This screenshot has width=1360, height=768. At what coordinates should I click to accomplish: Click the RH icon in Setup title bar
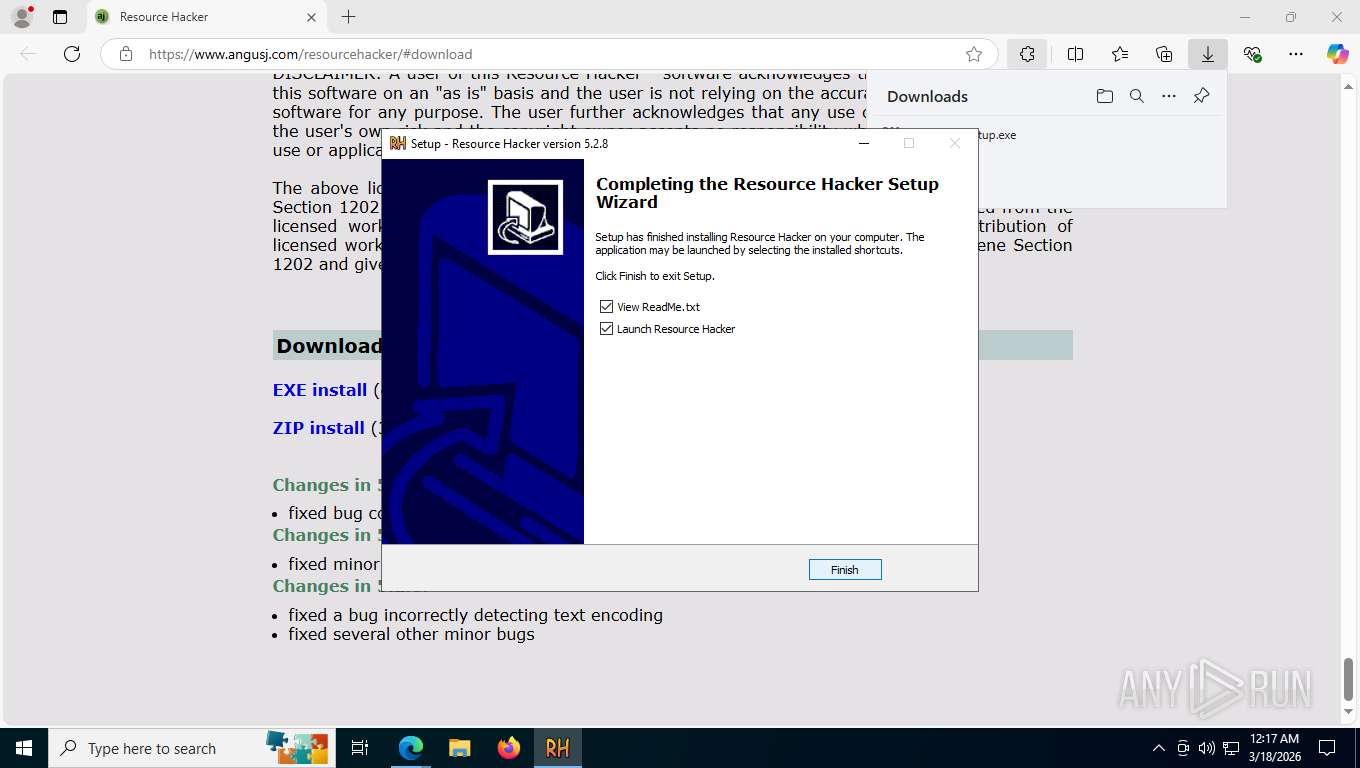click(x=398, y=143)
